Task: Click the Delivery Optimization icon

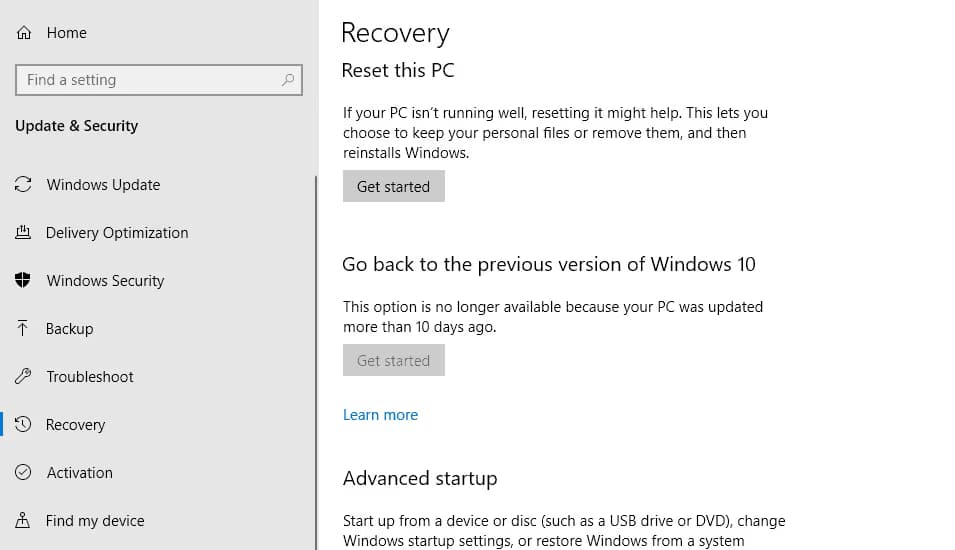Action: (23, 233)
